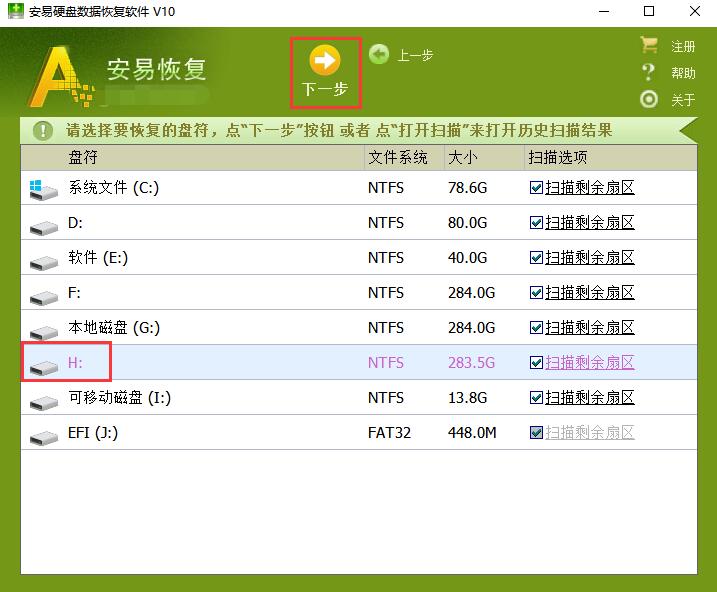The width and height of the screenshot is (717, 592).
Task: Click the drive icon beside 本地磁盘 (G:)
Action: coord(44,332)
